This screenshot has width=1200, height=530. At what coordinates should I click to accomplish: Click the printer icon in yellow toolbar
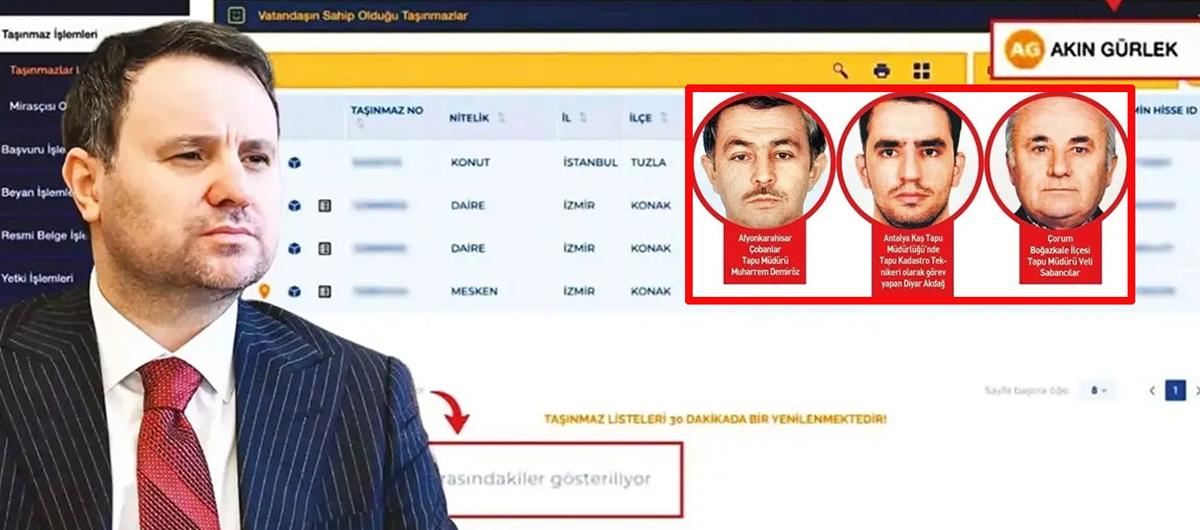tap(881, 71)
